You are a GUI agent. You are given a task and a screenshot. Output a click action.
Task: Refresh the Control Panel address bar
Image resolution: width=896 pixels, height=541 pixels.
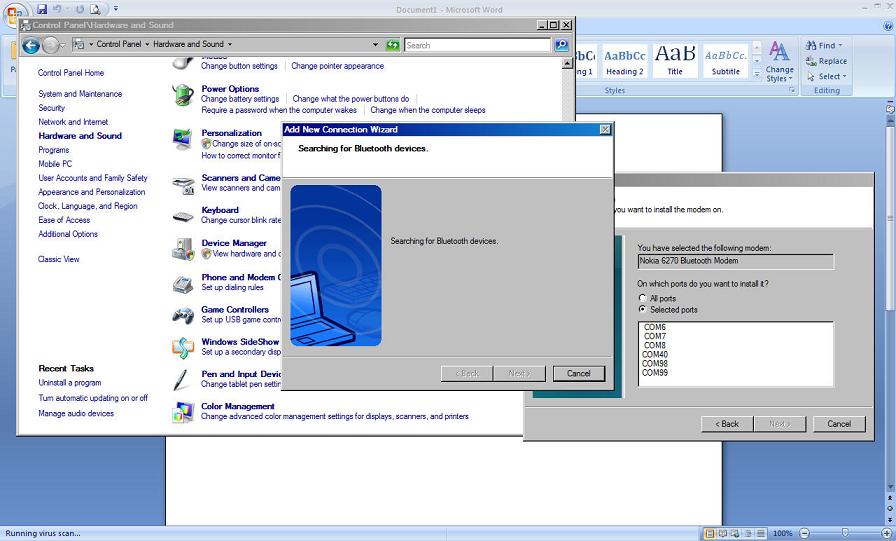(x=392, y=45)
